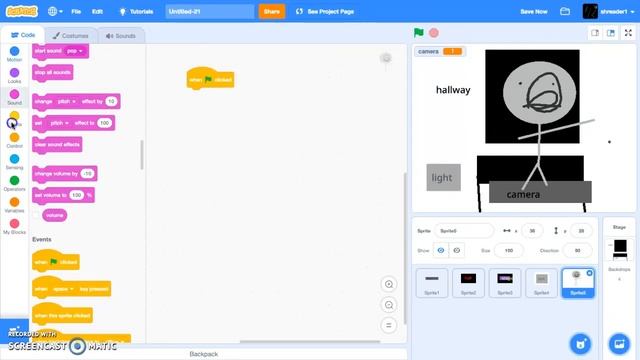Enter full screen stage mode
The height and width of the screenshot is (360, 640).
point(629,33)
